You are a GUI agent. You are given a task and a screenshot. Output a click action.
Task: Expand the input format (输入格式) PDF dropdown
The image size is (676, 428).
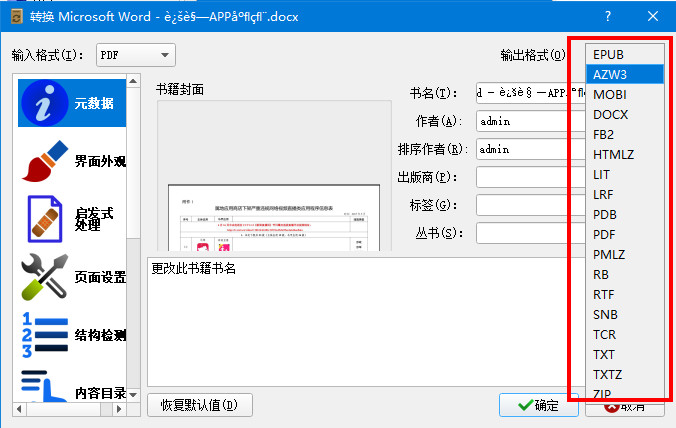(136, 55)
